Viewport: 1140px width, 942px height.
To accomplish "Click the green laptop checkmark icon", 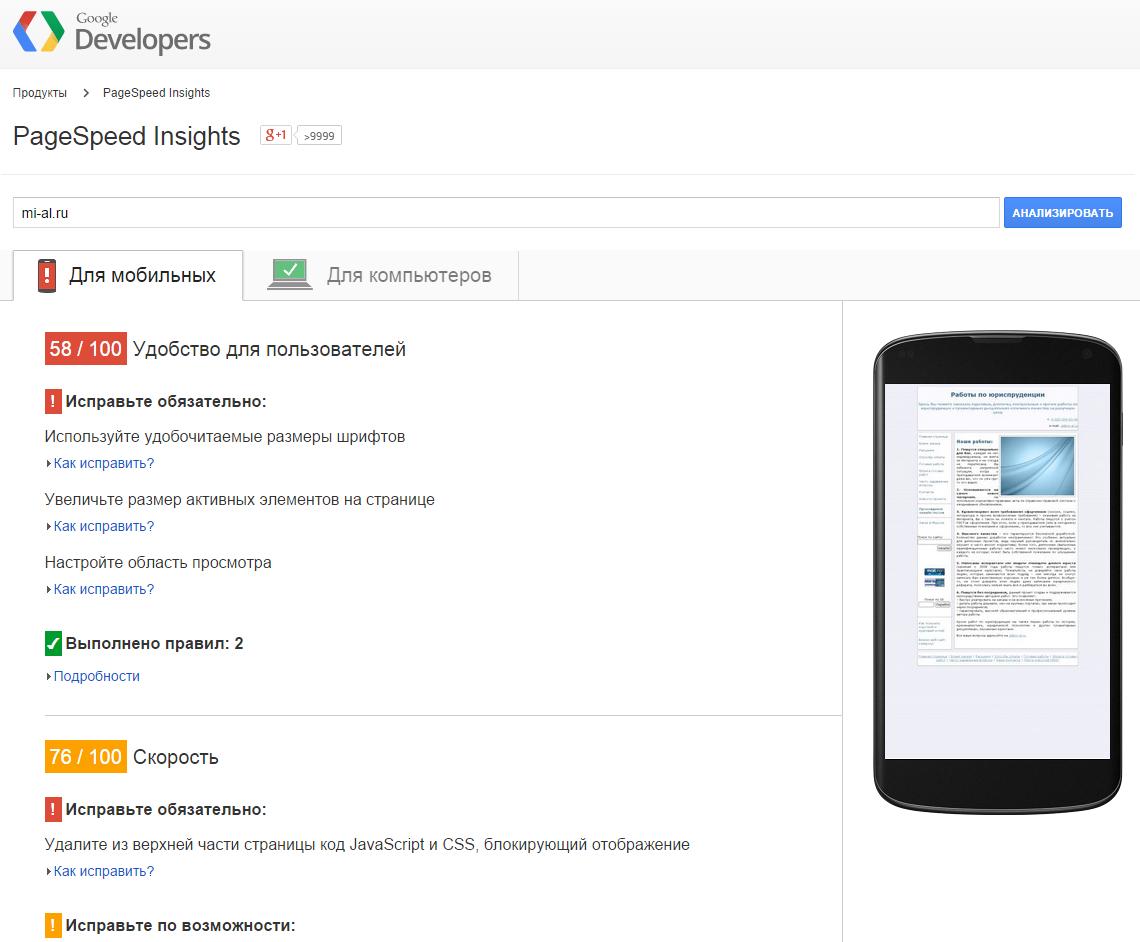I will [289, 275].
